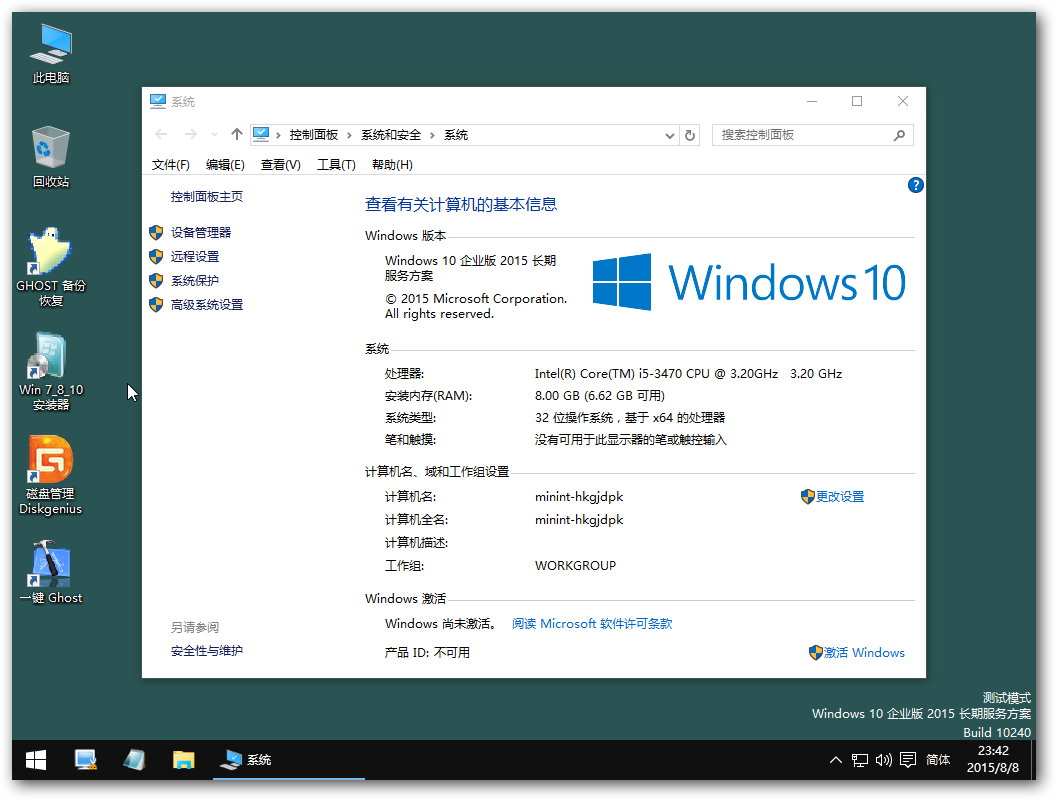Screen dimensions: 1056x800
Task: Open the 帮助(H) menu
Action: point(392,165)
